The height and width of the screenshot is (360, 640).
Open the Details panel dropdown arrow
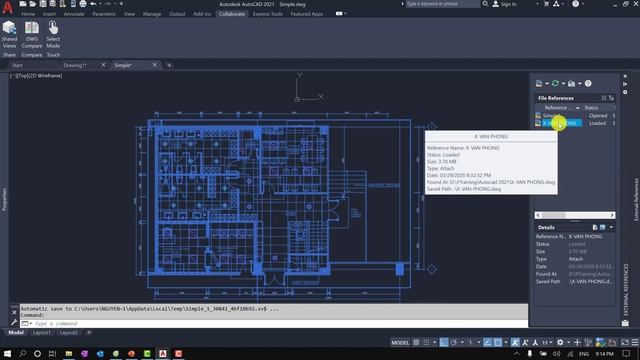tap(611, 227)
